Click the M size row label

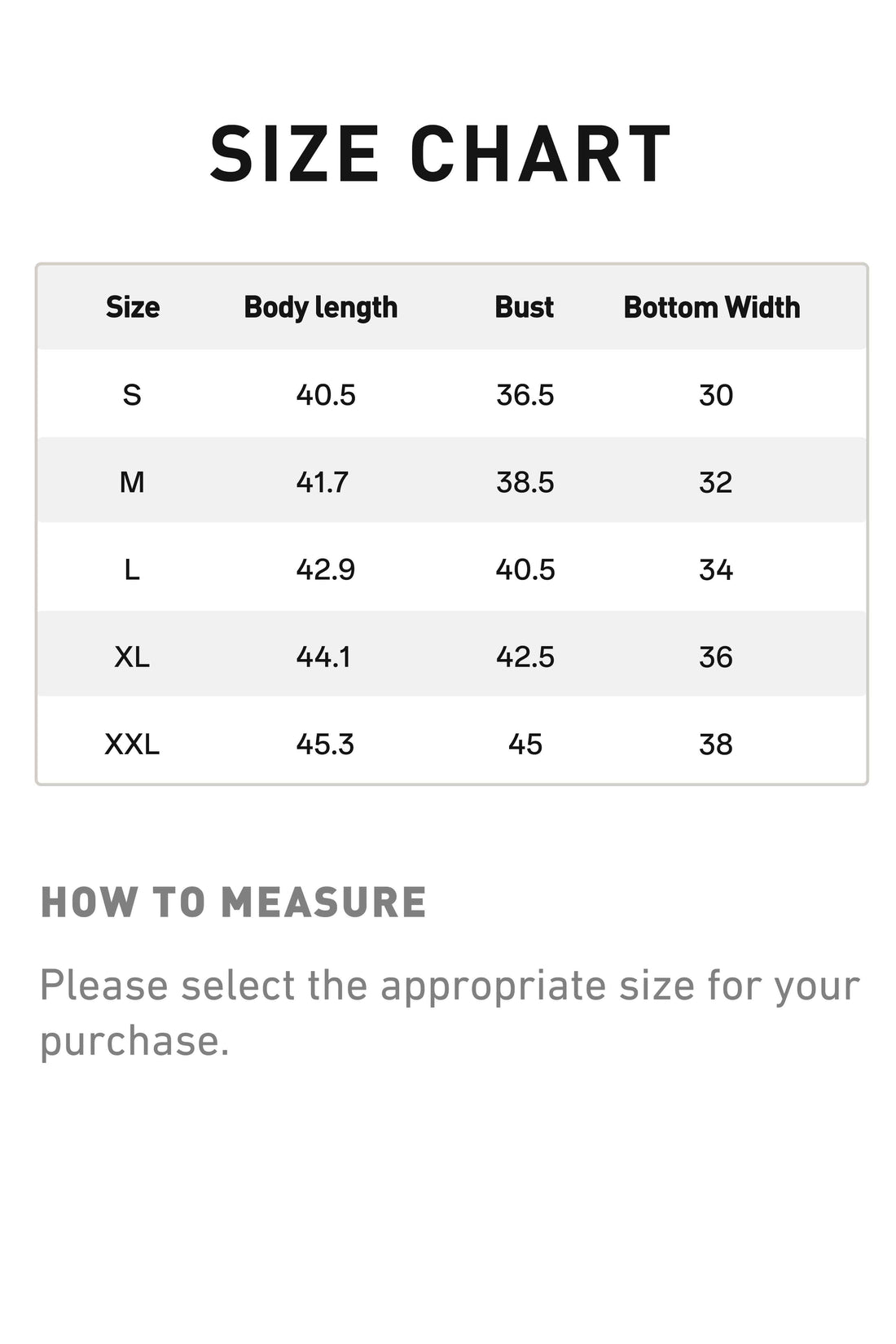[132, 482]
